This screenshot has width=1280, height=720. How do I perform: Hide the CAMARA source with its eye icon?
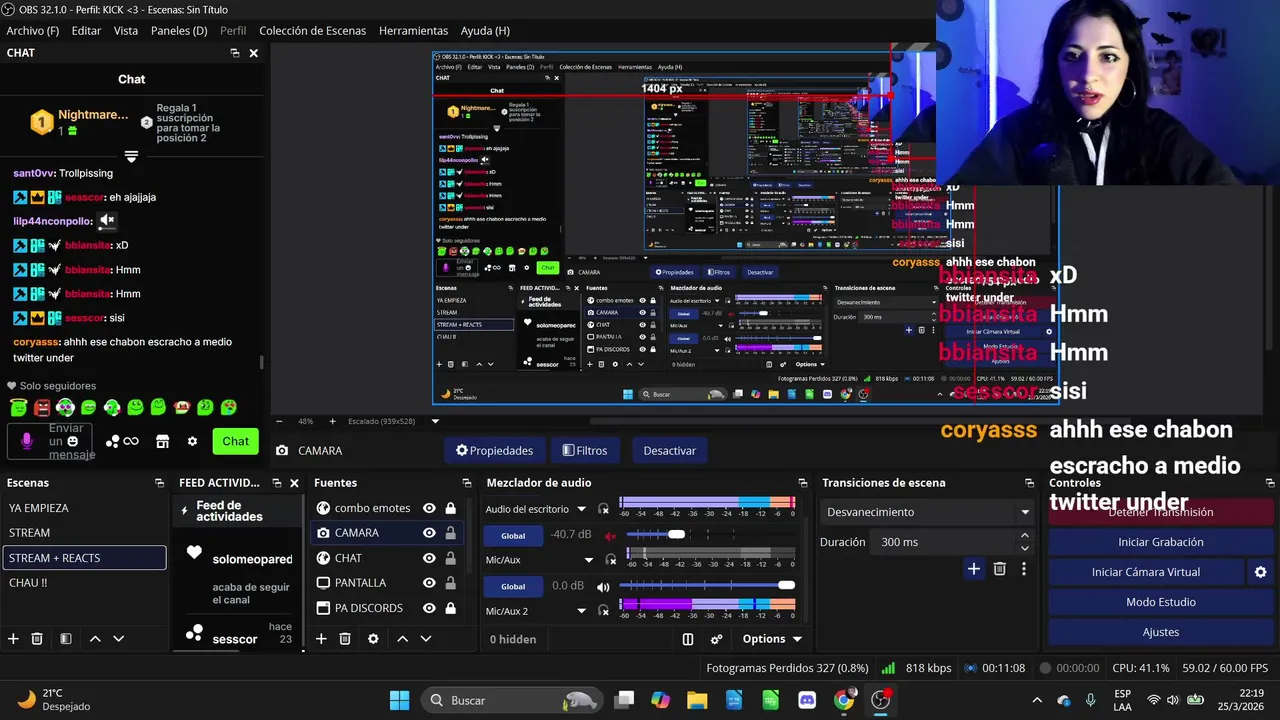(429, 533)
